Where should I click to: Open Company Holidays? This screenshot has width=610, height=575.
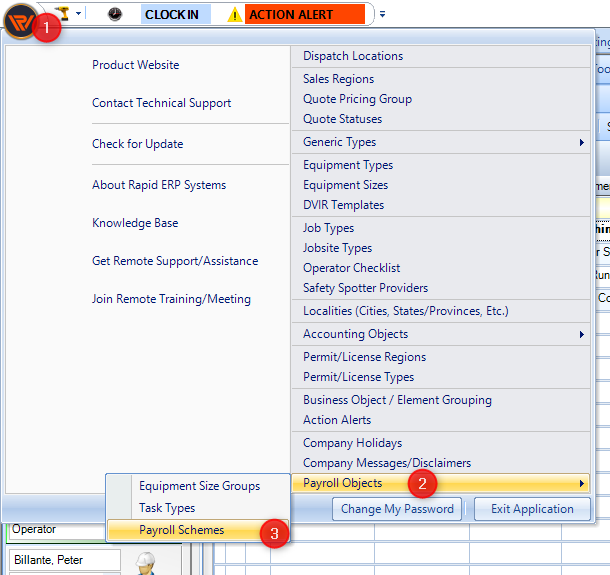click(x=440, y=443)
